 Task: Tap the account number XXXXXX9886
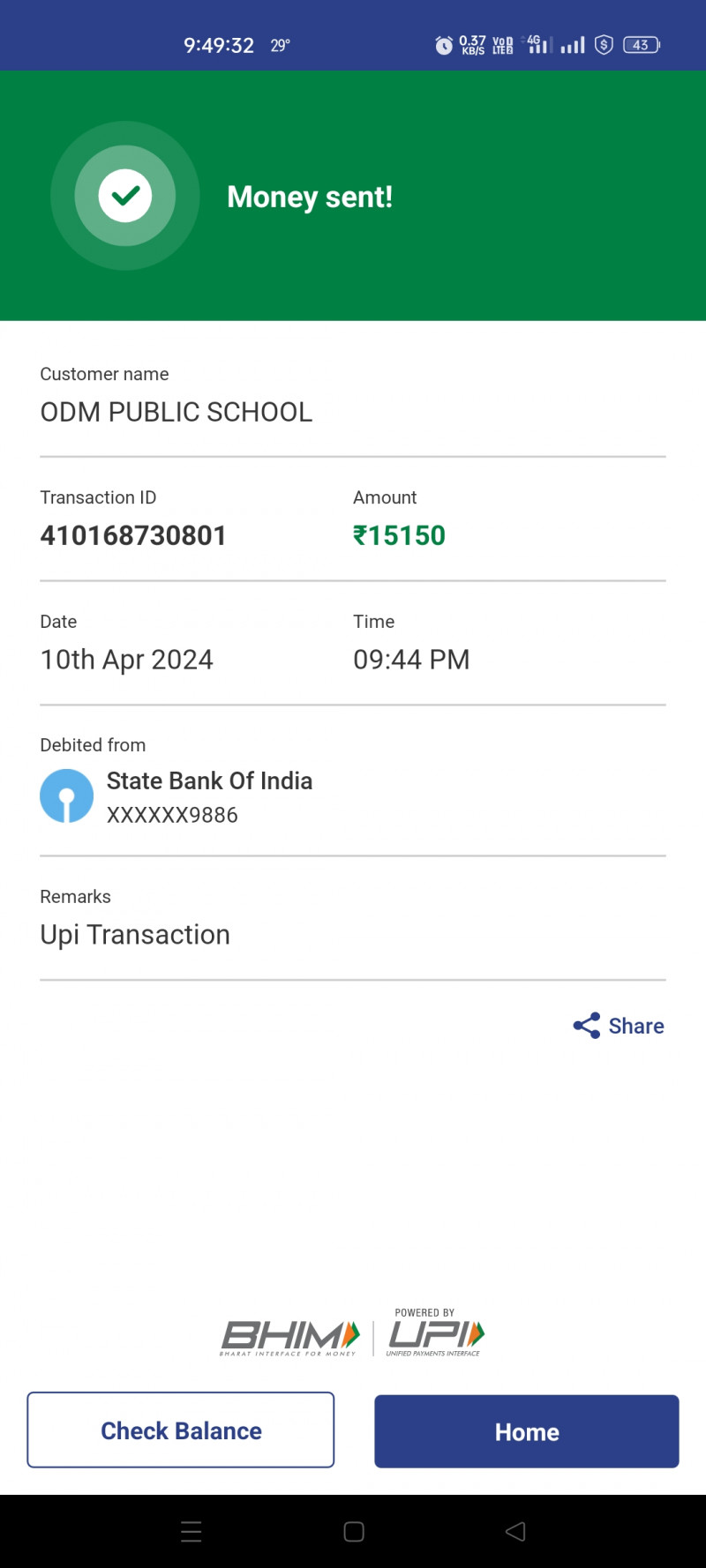tap(172, 815)
